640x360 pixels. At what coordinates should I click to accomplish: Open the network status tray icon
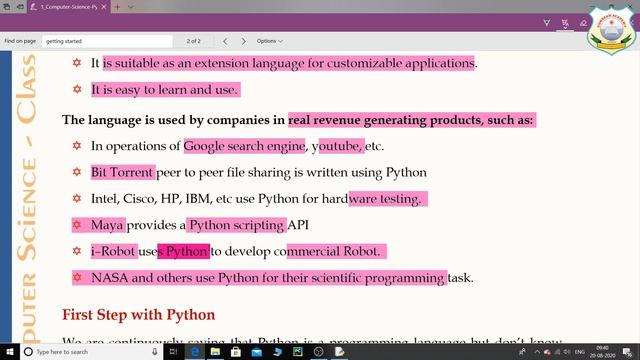558,352
